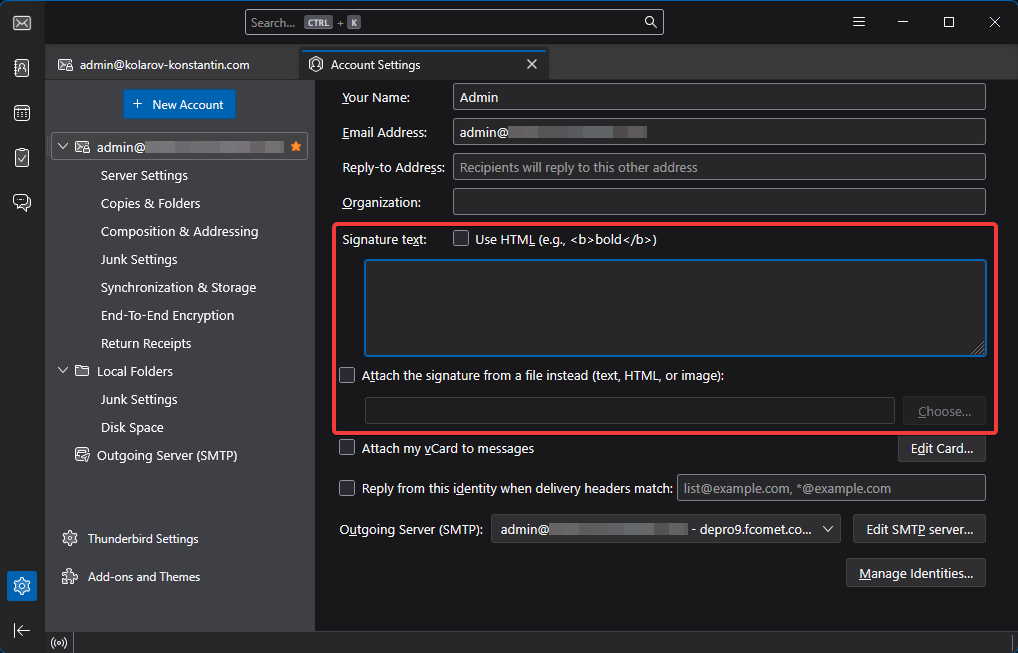Viewport: 1018px width, 653px height.
Task: Open Add-ons and Themes link
Action: (143, 576)
